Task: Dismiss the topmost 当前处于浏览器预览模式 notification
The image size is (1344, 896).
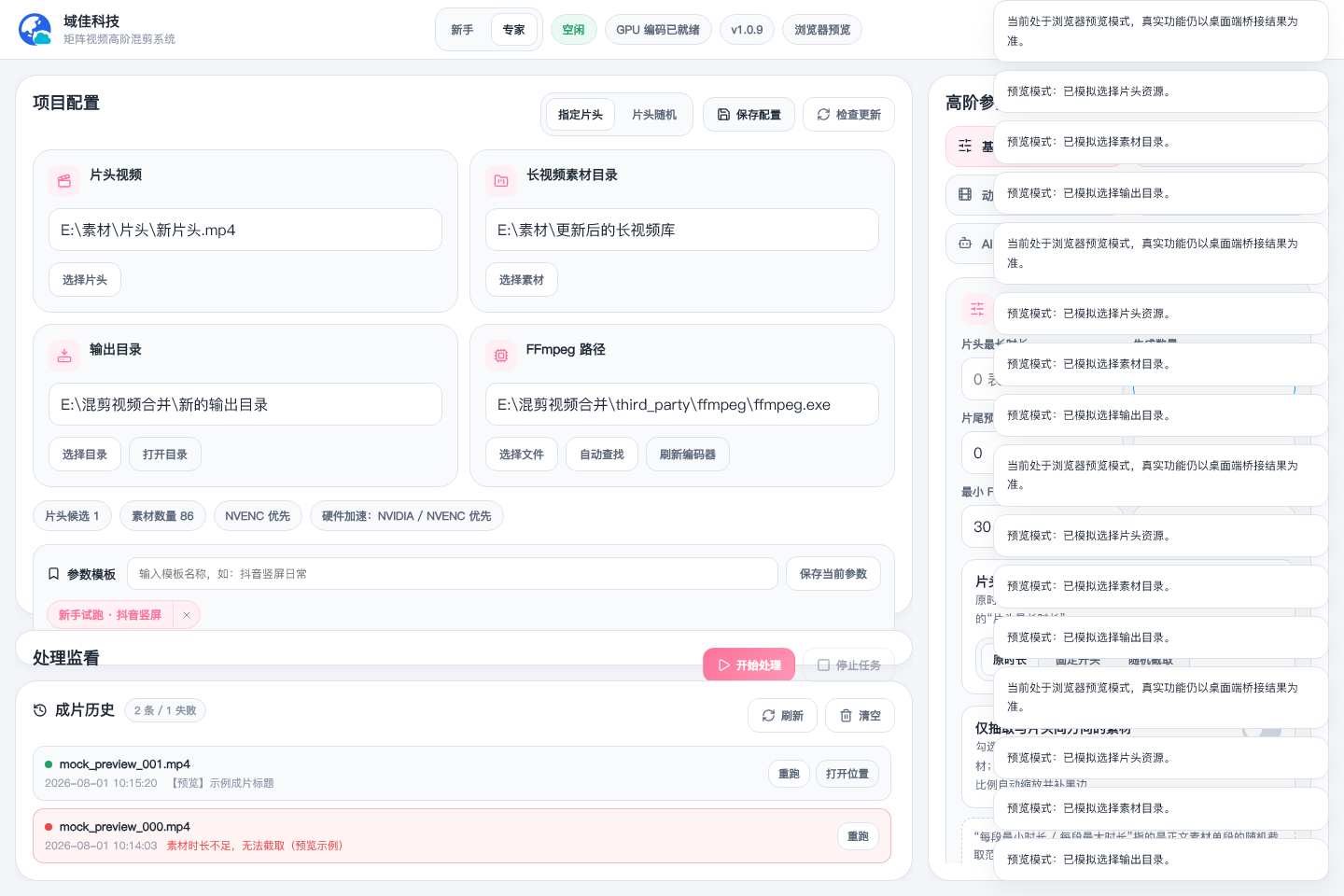Action: coord(1161,31)
